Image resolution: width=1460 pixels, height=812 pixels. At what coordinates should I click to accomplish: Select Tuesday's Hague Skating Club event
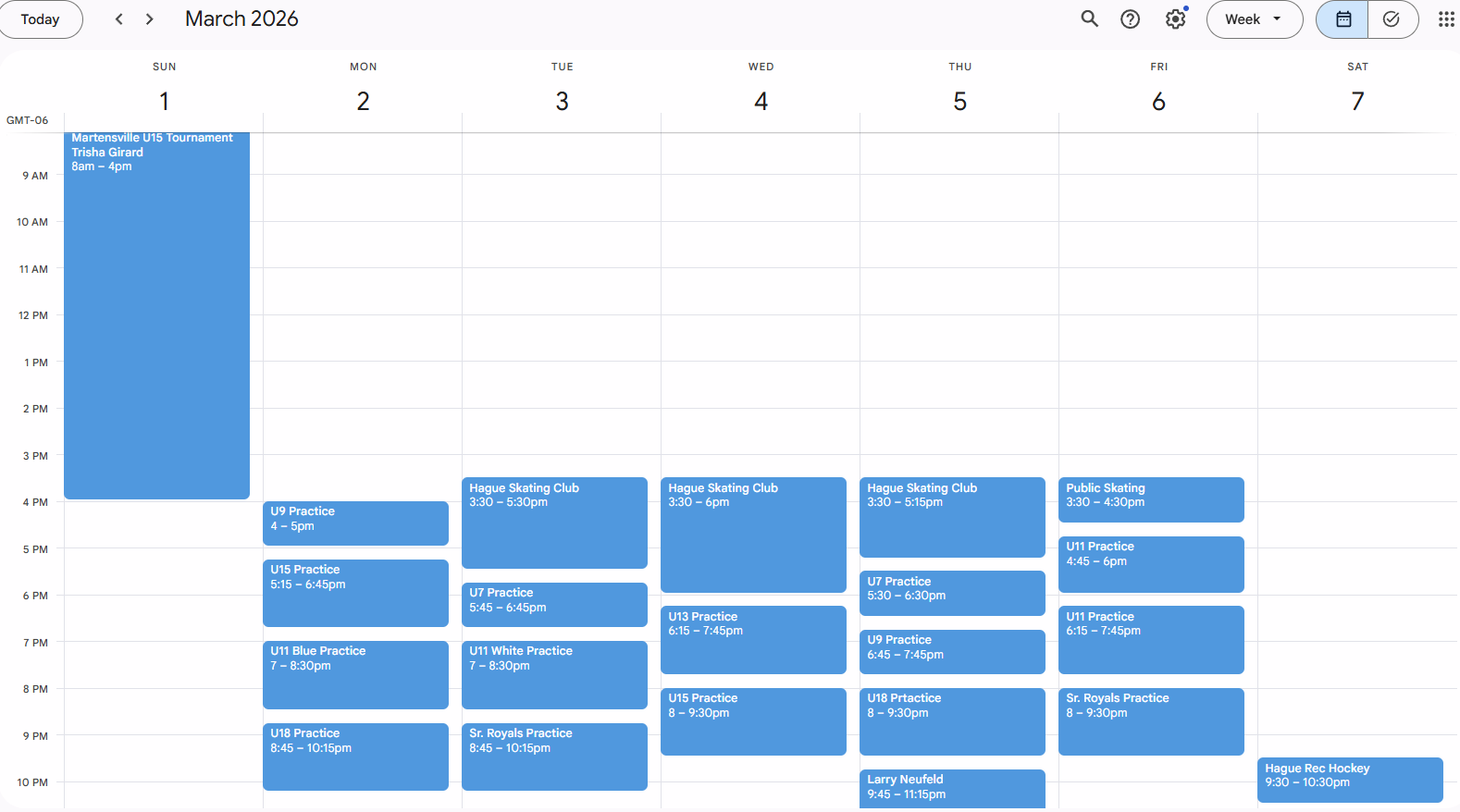(x=554, y=522)
